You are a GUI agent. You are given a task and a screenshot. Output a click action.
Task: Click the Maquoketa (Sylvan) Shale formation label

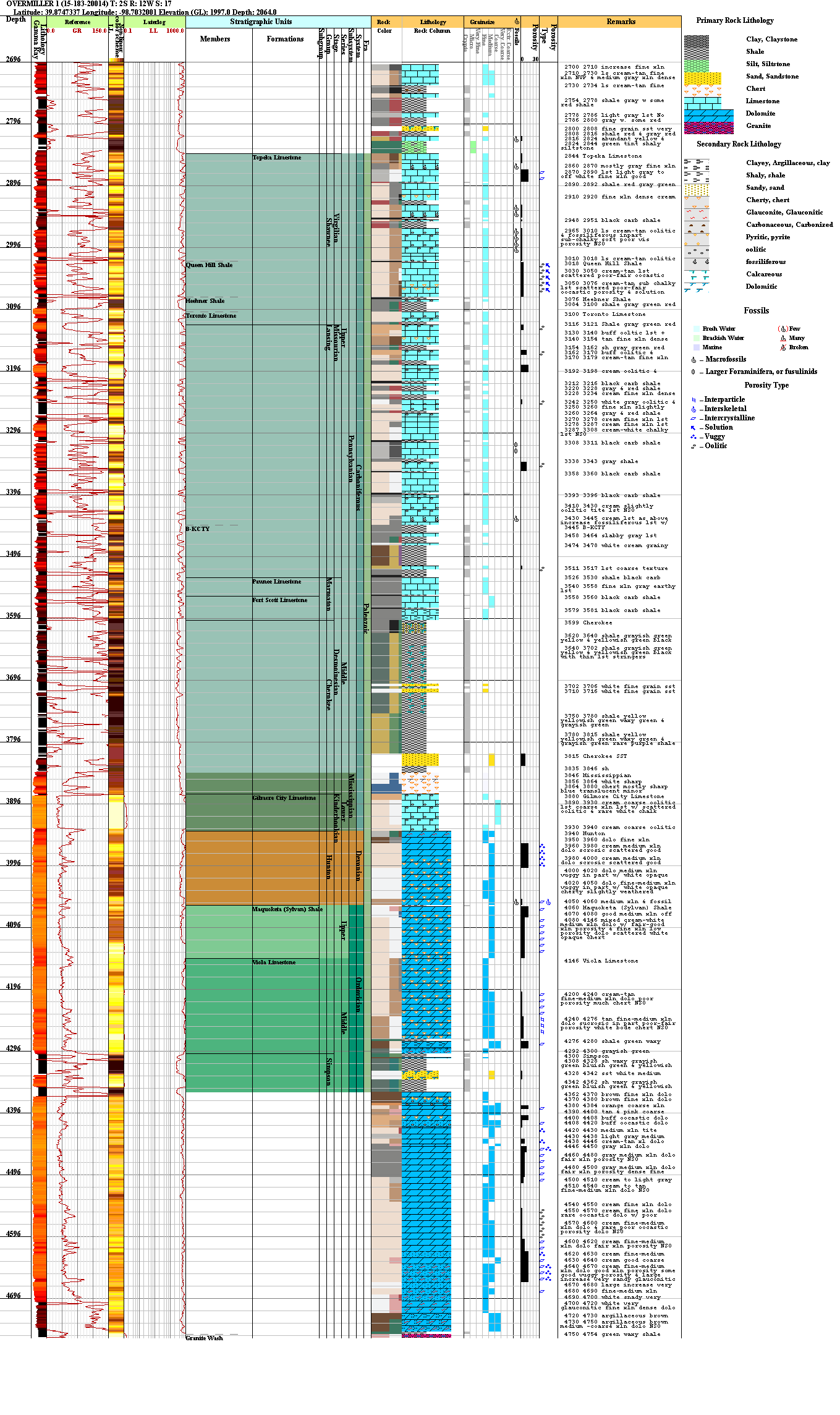[x=287, y=909]
